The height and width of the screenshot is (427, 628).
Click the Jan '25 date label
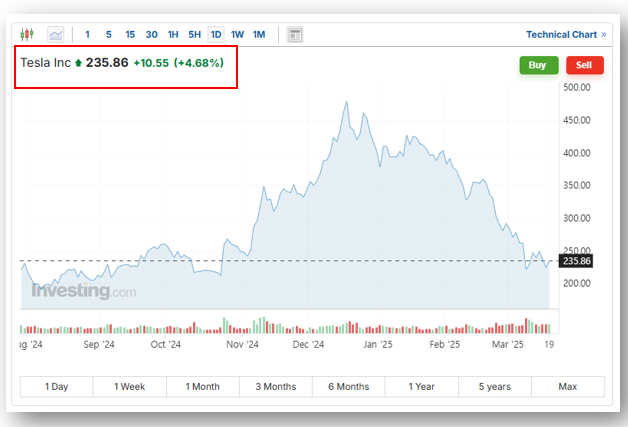(x=378, y=344)
